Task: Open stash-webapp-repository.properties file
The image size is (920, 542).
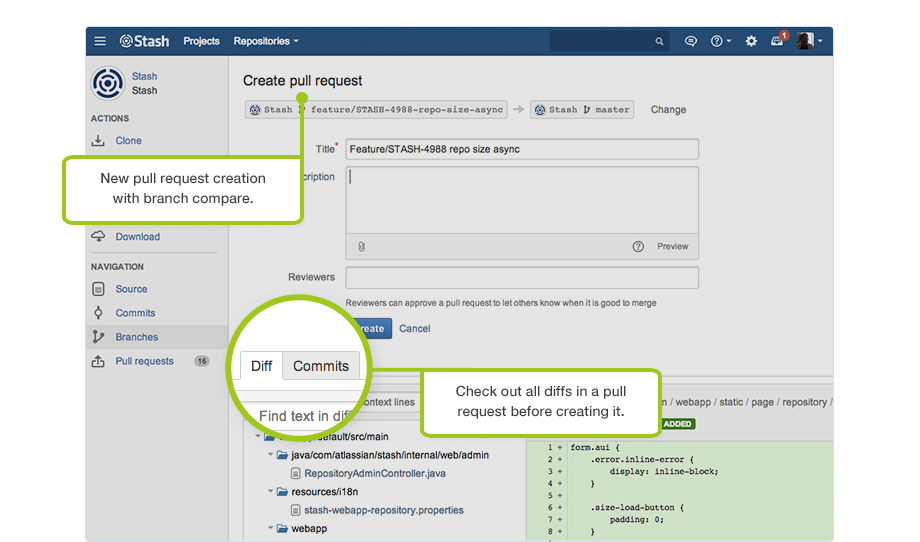Action: click(384, 510)
